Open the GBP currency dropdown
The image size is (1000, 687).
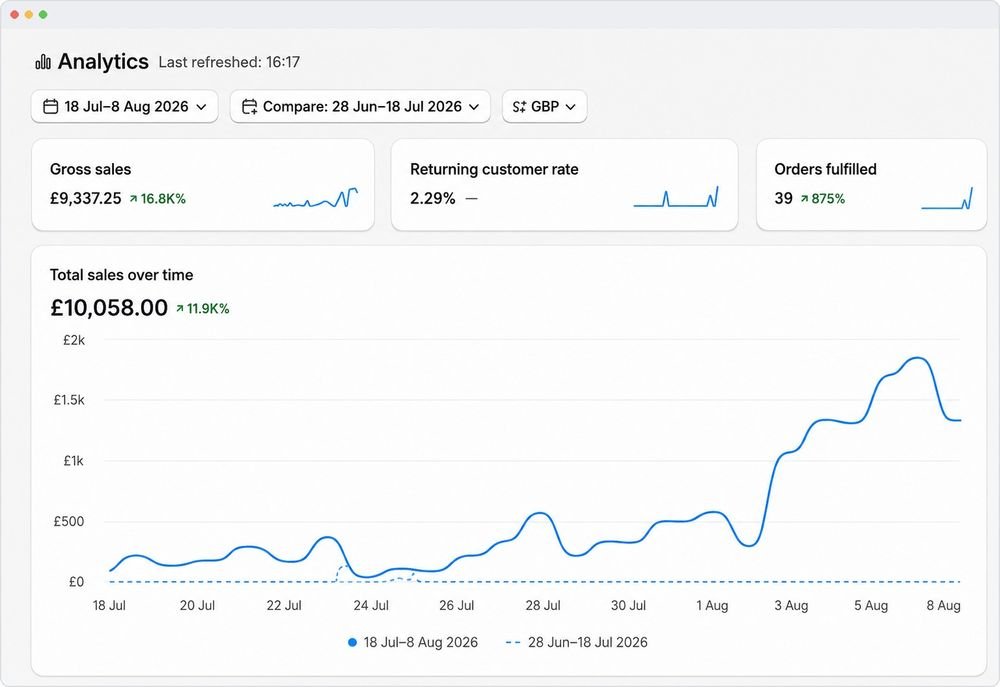point(545,107)
